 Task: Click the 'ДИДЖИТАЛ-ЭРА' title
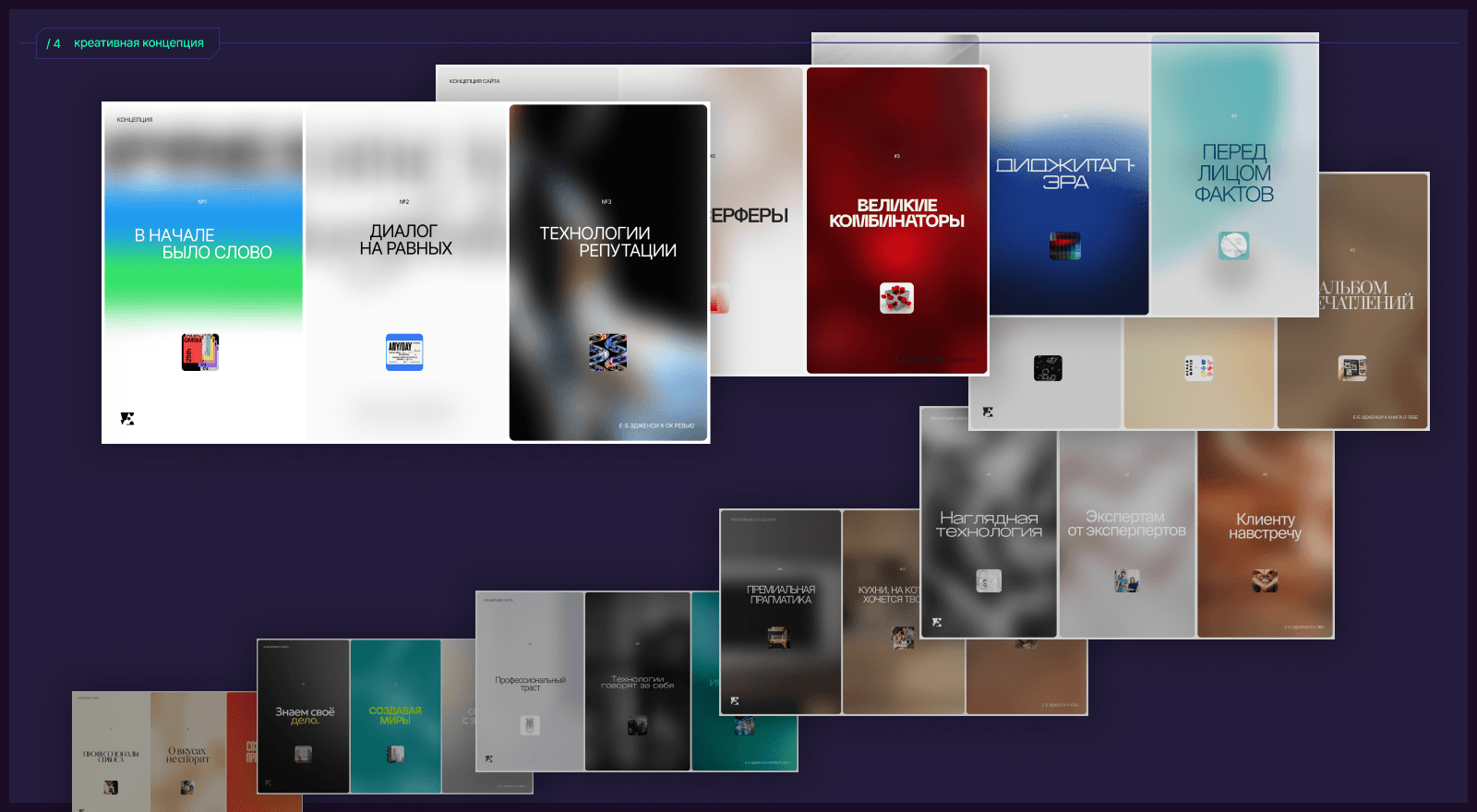click(x=1065, y=173)
